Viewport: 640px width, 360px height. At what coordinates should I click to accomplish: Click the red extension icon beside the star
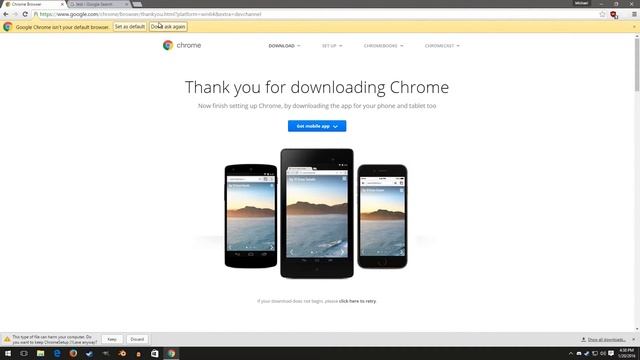(x=613, y=15)
